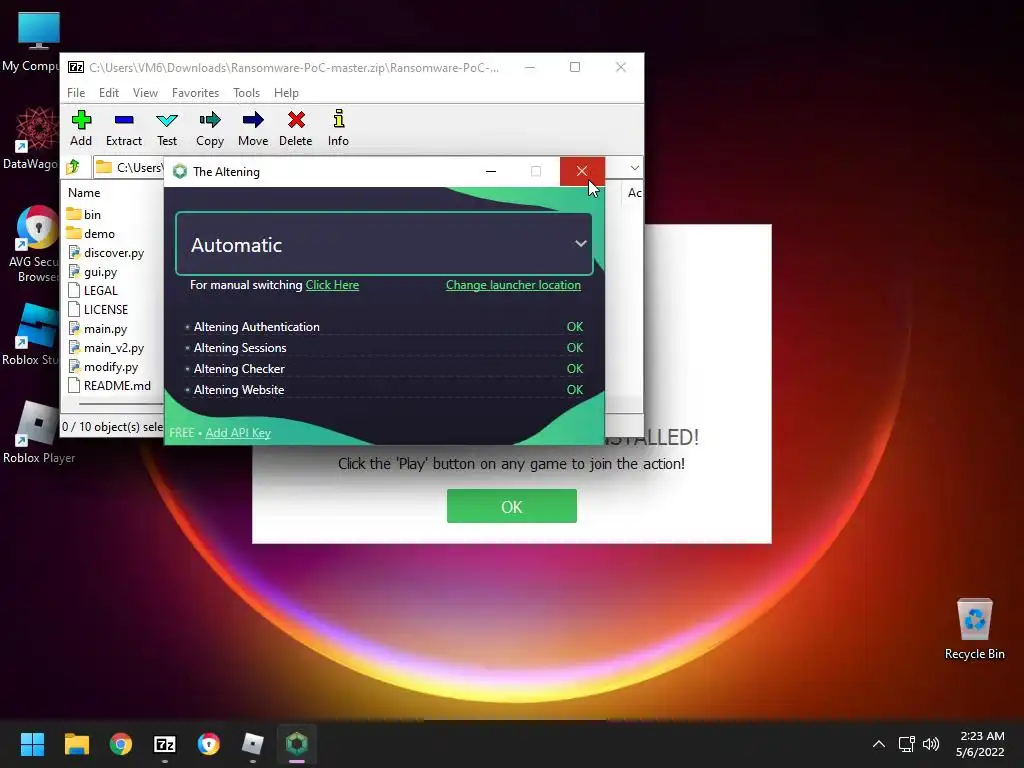Open the clock and date flyout
Viewport: 1024px width, 768px height.
[x=980, y=744]
